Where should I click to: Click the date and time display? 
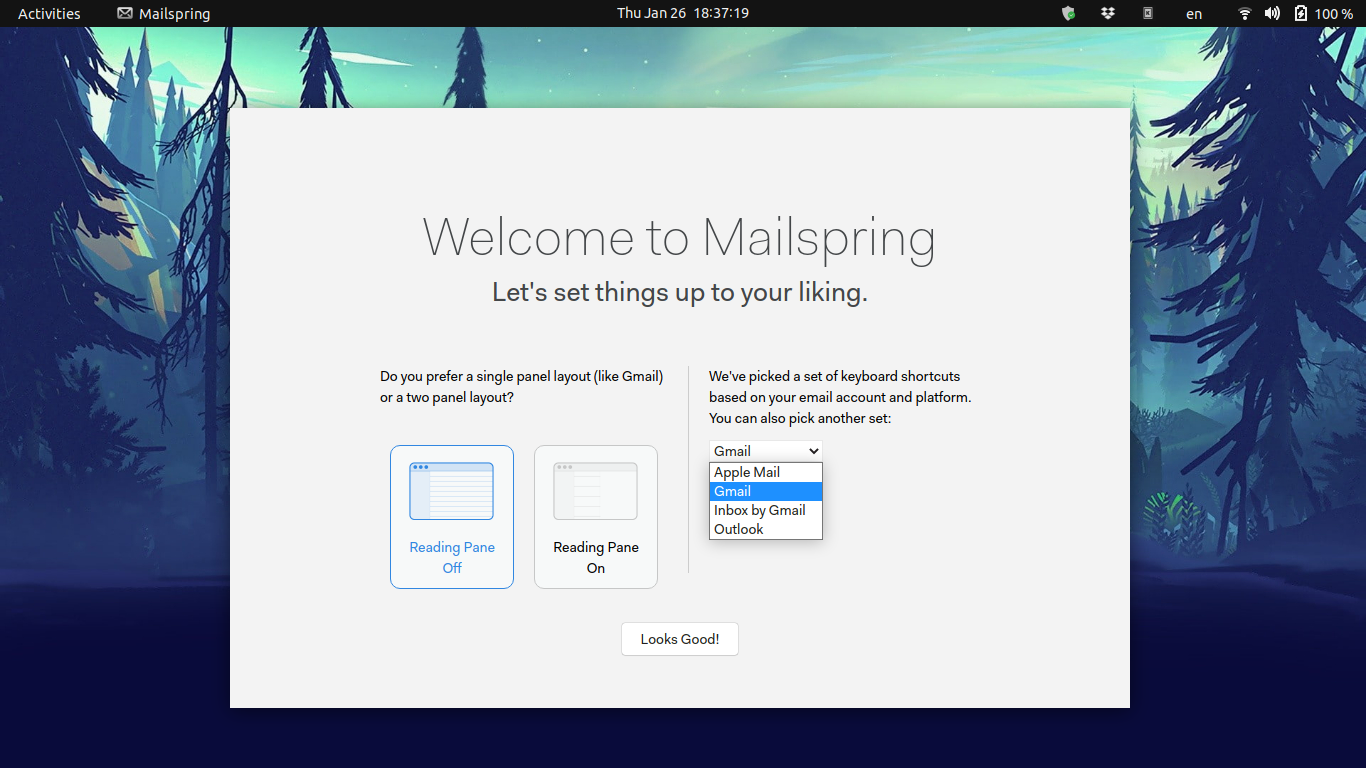681,13
